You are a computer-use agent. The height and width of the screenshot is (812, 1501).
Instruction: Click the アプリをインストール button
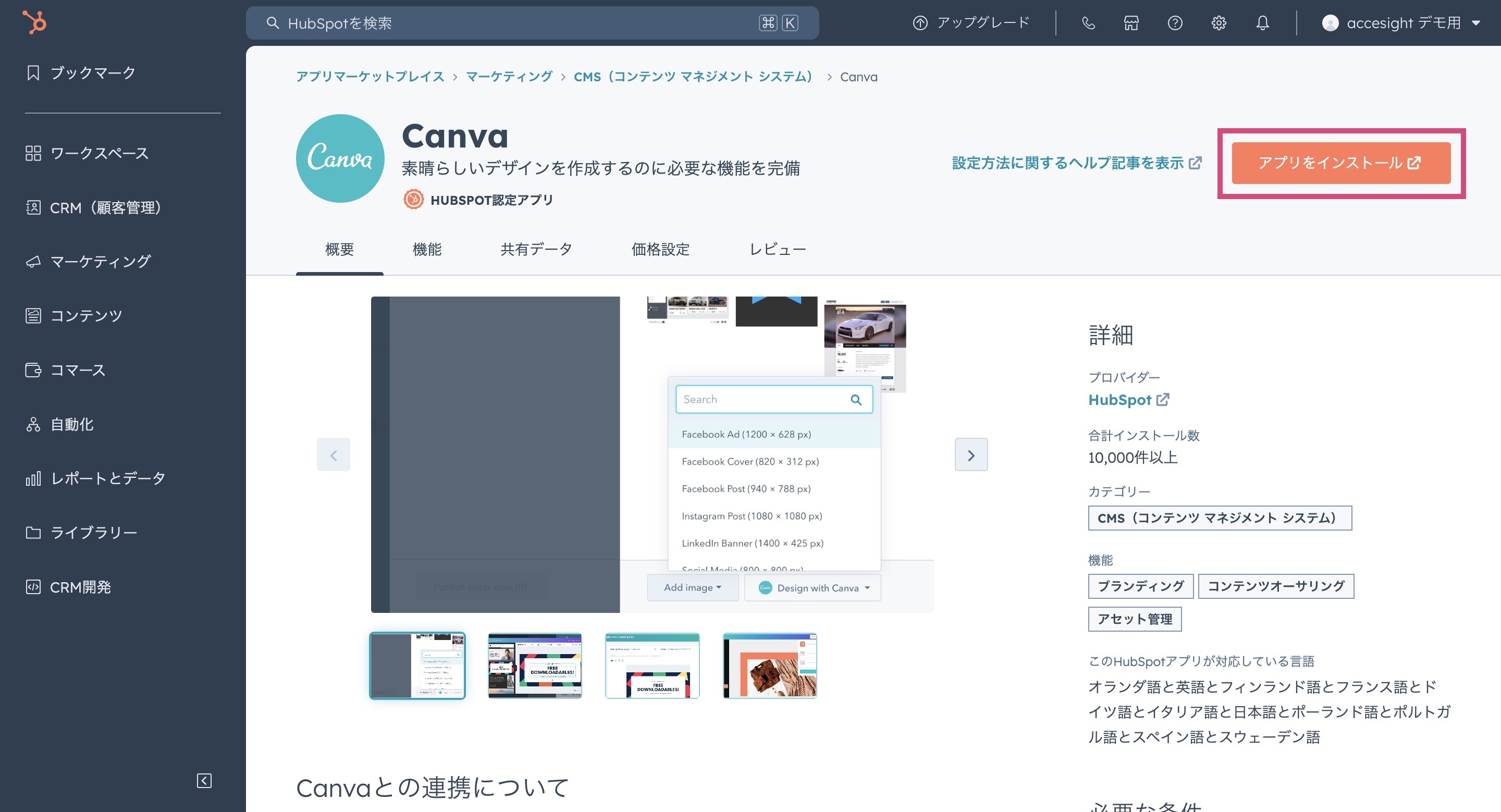coord(1341,163)
